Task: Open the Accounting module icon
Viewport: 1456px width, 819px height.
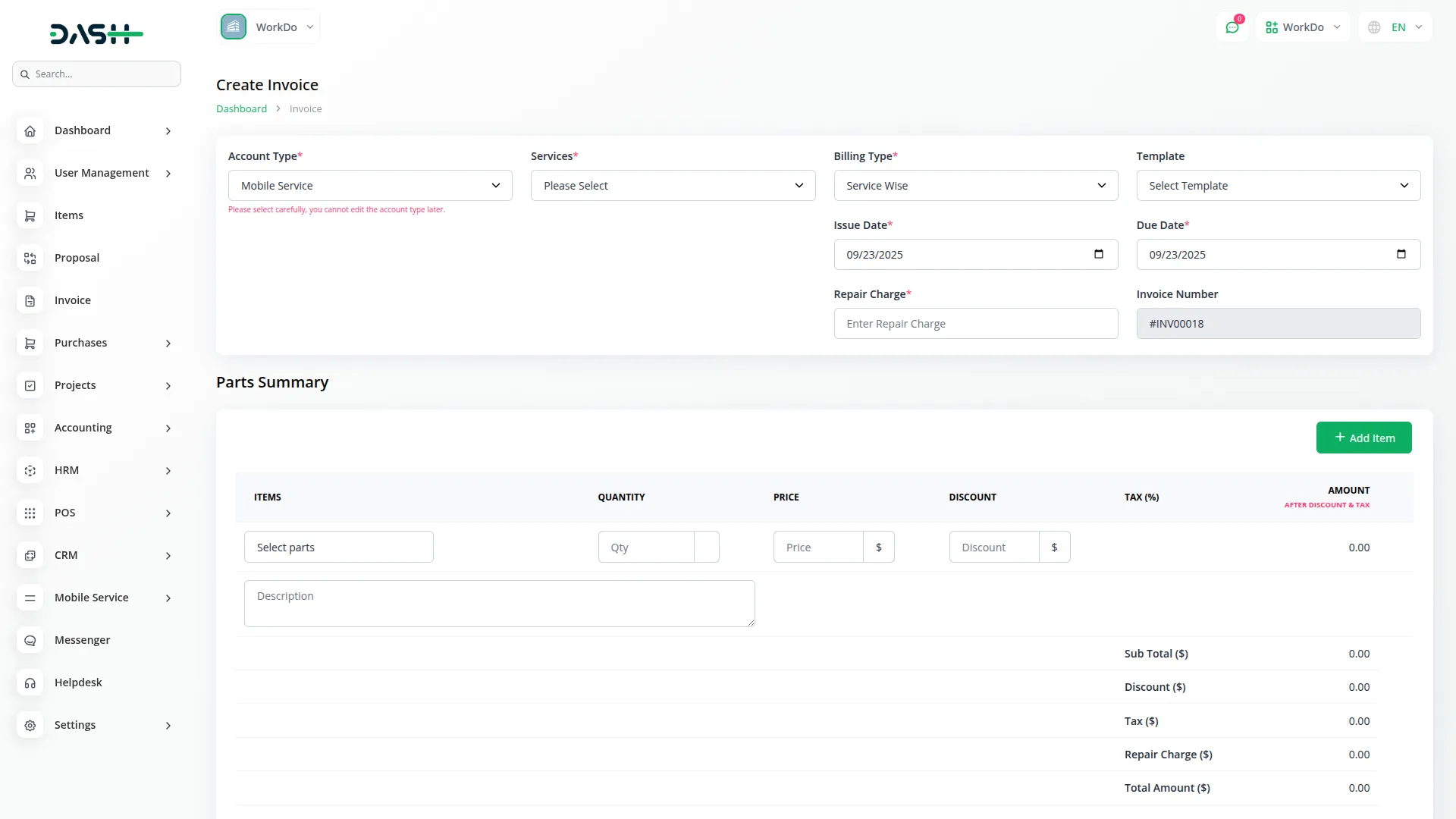Action: pos(30,428)
